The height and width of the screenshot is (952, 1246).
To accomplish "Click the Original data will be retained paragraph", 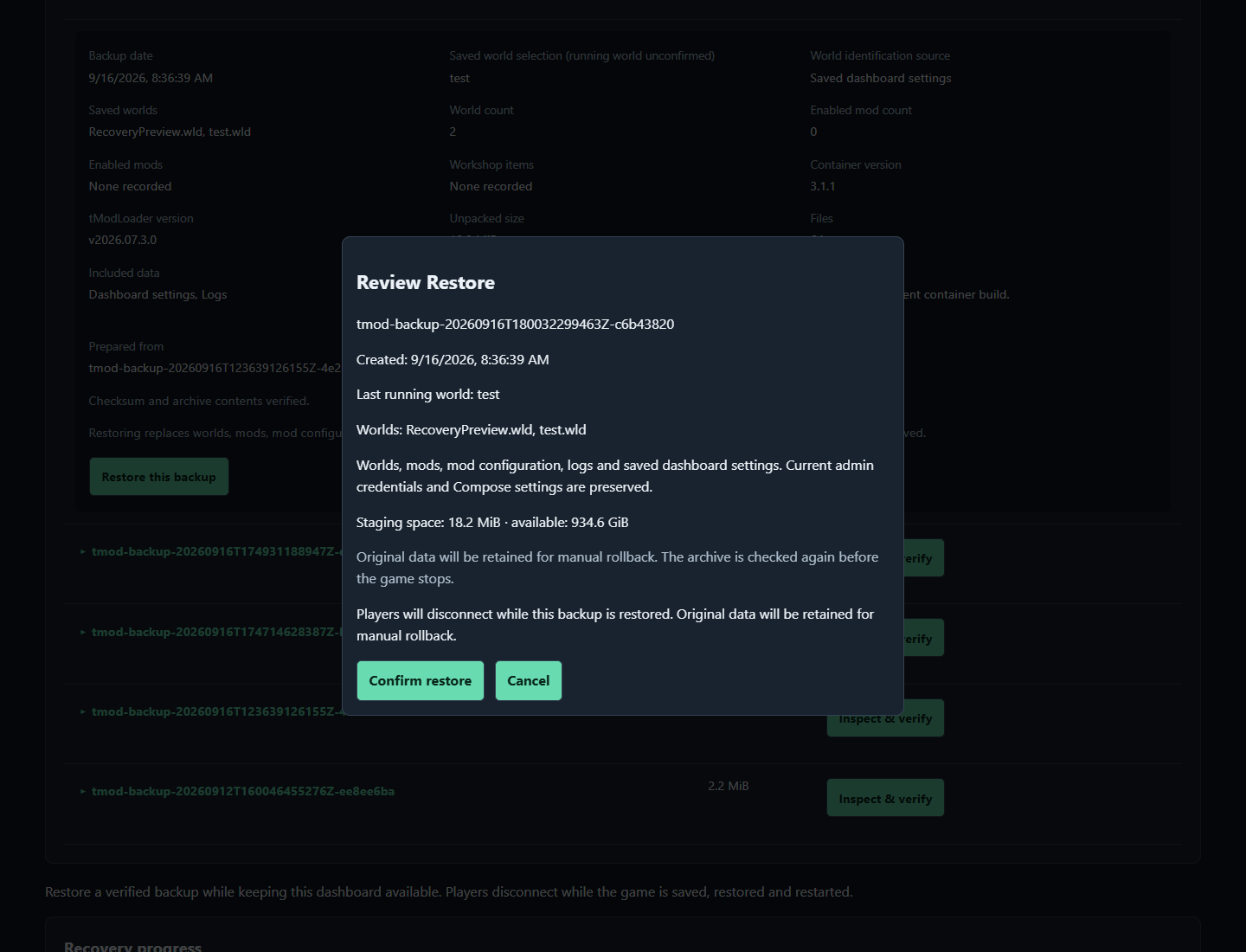I will [x=617, y=568].
